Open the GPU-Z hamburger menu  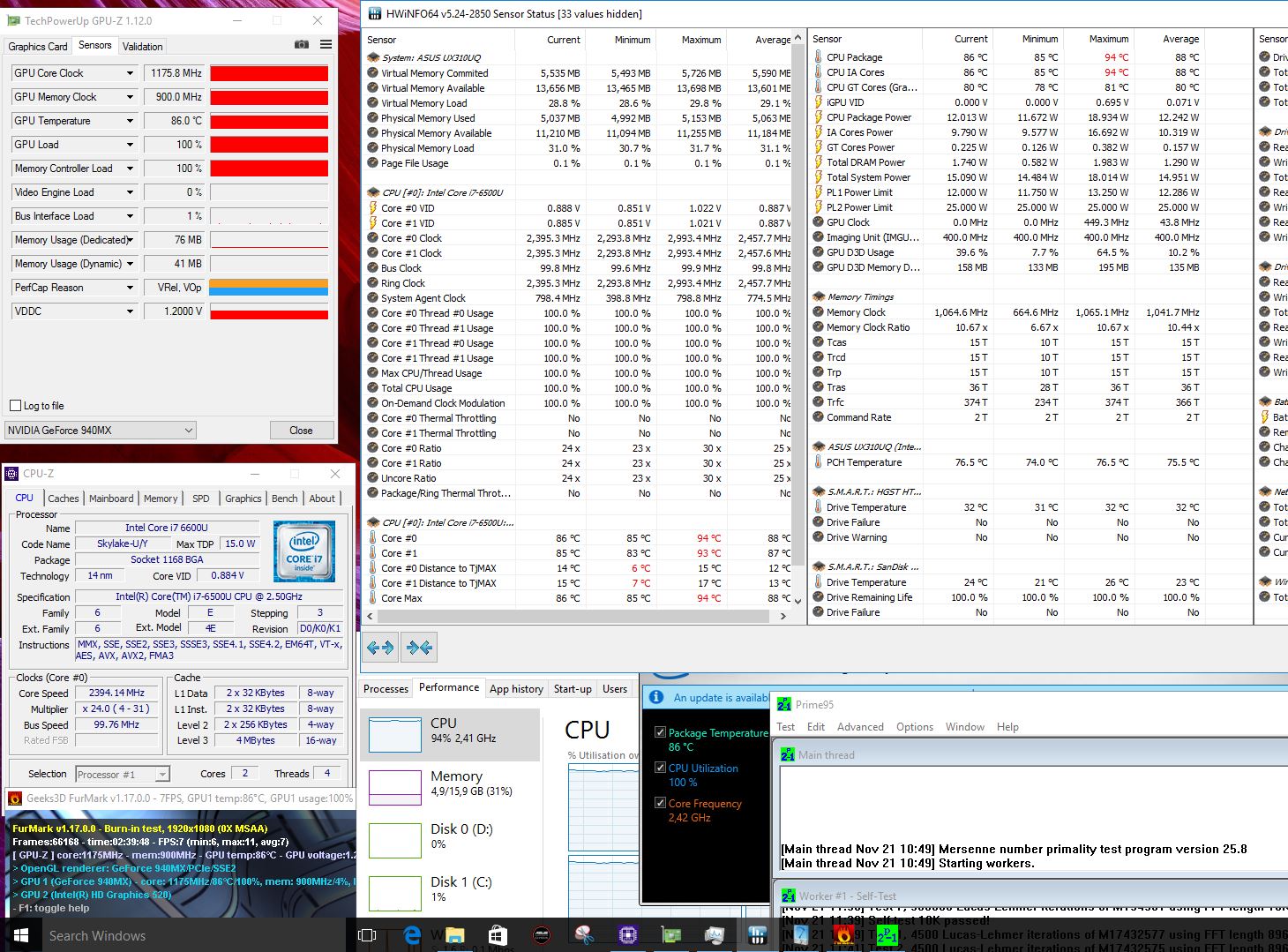coord(326,45)
